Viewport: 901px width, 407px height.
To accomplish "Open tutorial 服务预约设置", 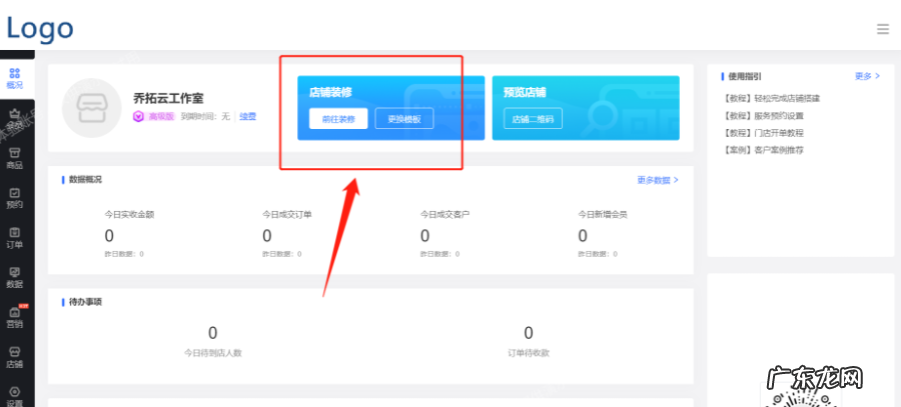I will 763,116.
